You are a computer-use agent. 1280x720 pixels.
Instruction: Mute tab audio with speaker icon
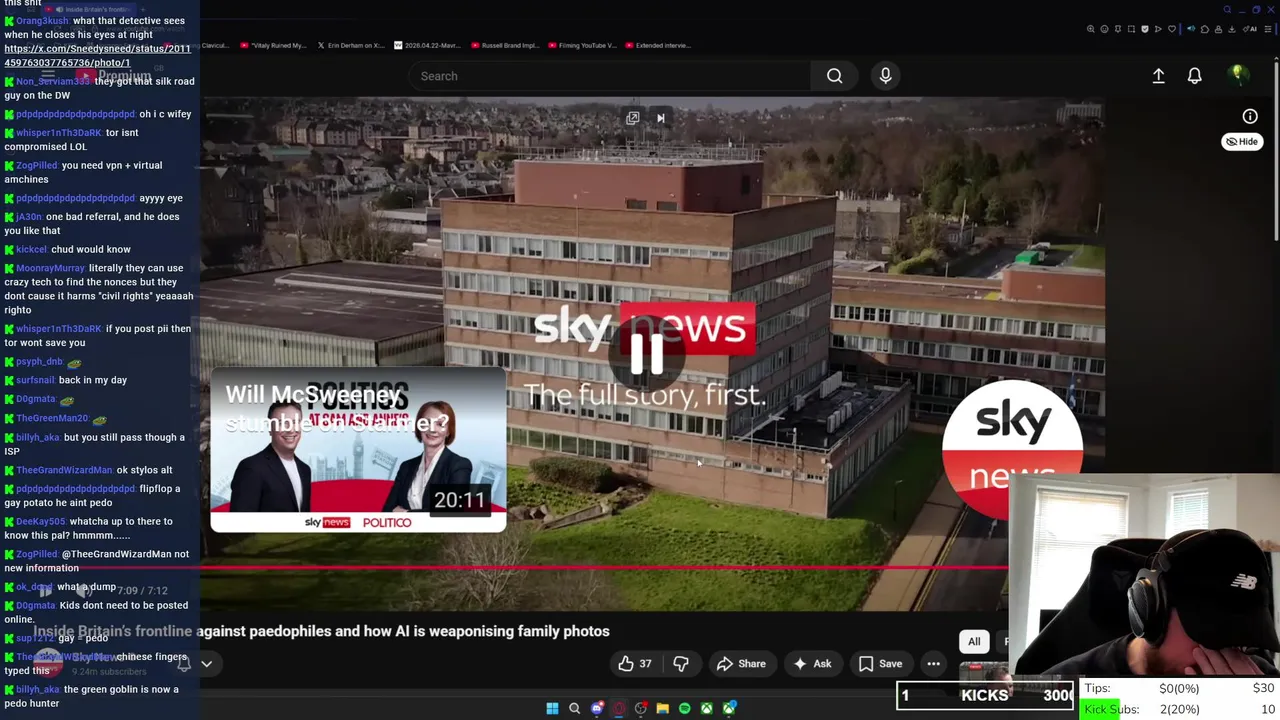click(1191, 29)
